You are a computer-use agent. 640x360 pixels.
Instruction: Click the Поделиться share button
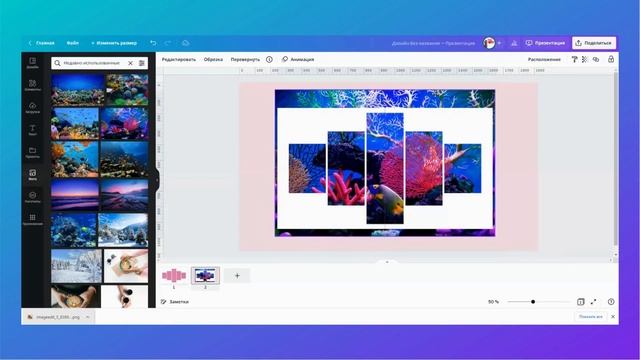(594, 43)
